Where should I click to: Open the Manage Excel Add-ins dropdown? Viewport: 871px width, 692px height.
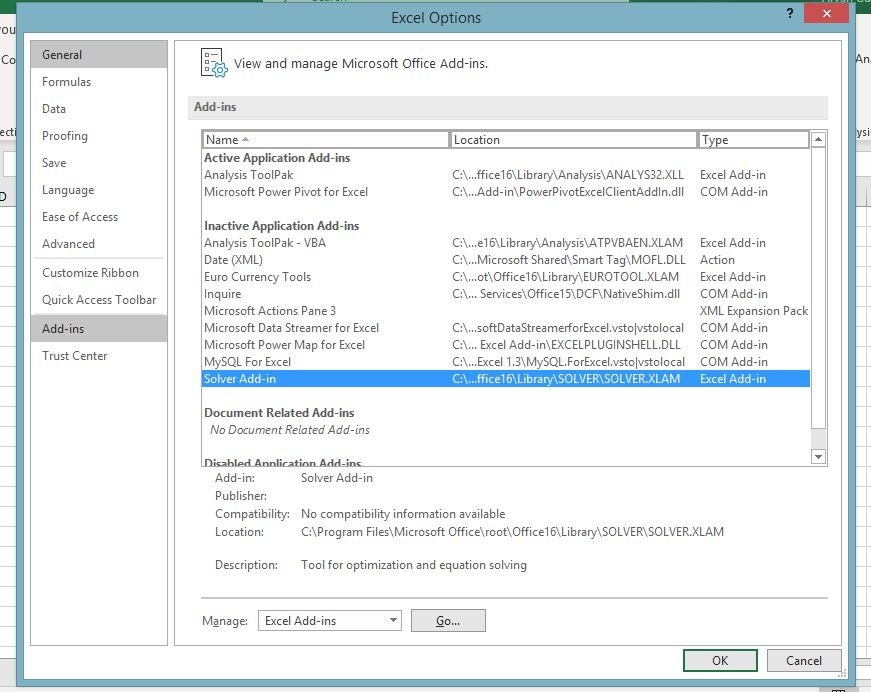tap(329, 620)
